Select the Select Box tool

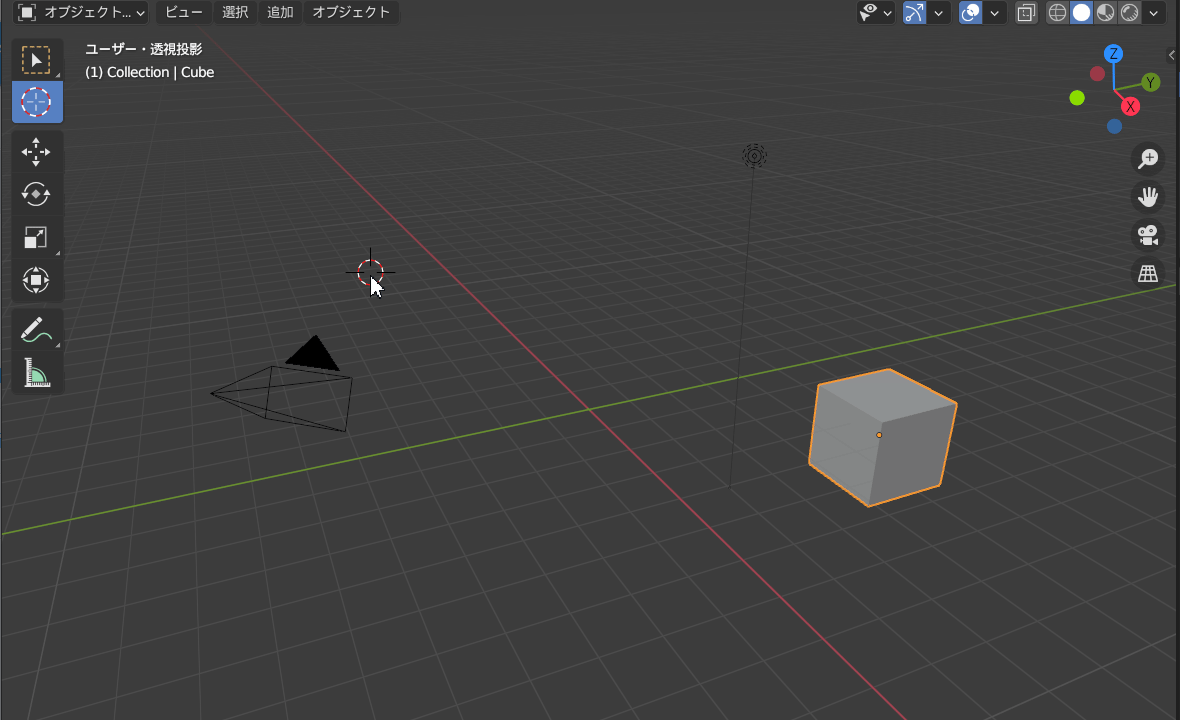(x=36, y=60)
